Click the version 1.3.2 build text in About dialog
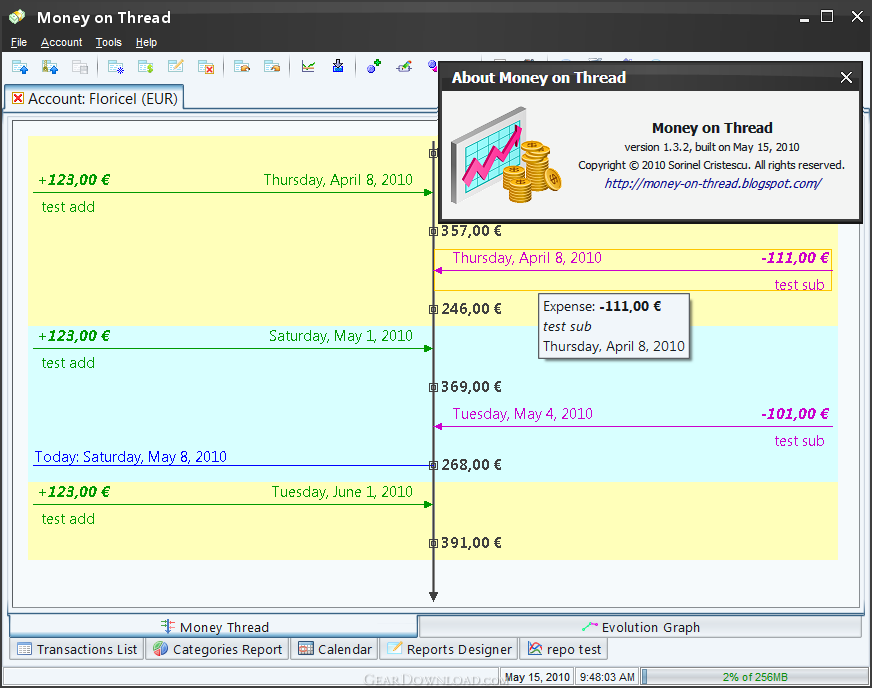872x688 pixels. click(x=712, y=147)
